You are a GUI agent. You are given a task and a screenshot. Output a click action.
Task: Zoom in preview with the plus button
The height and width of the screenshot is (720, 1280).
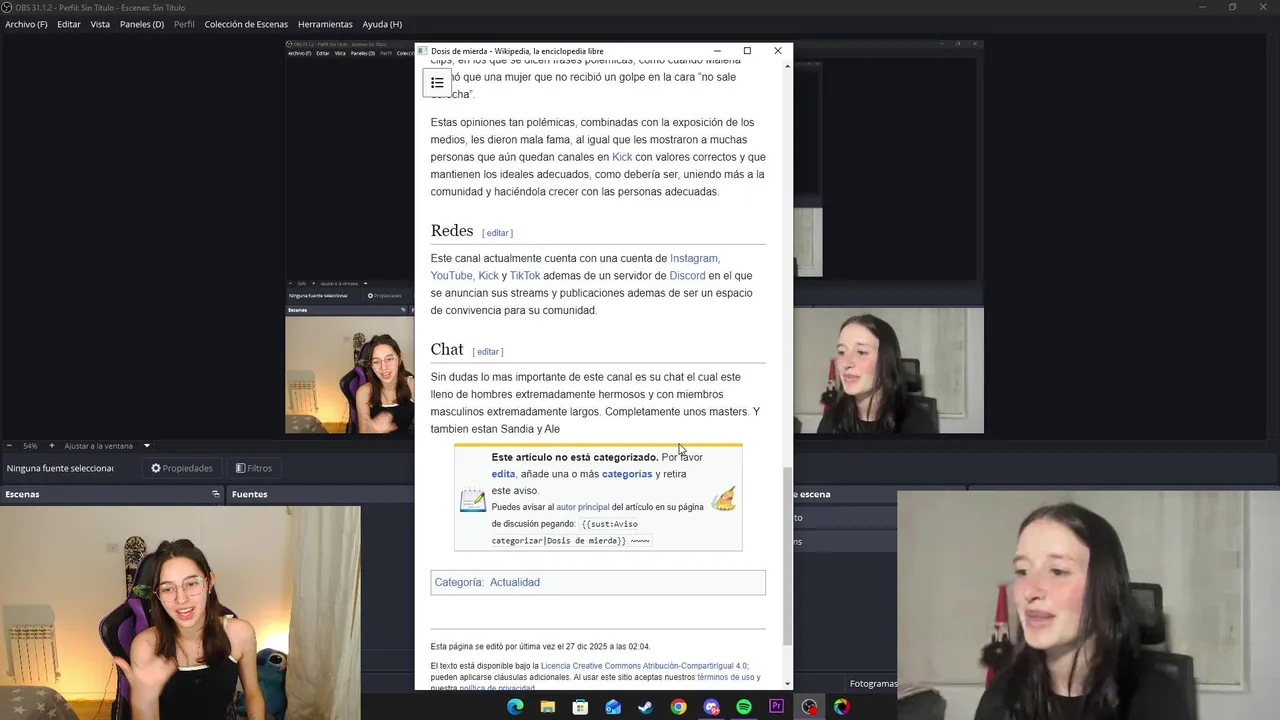[x=52, y=446]
